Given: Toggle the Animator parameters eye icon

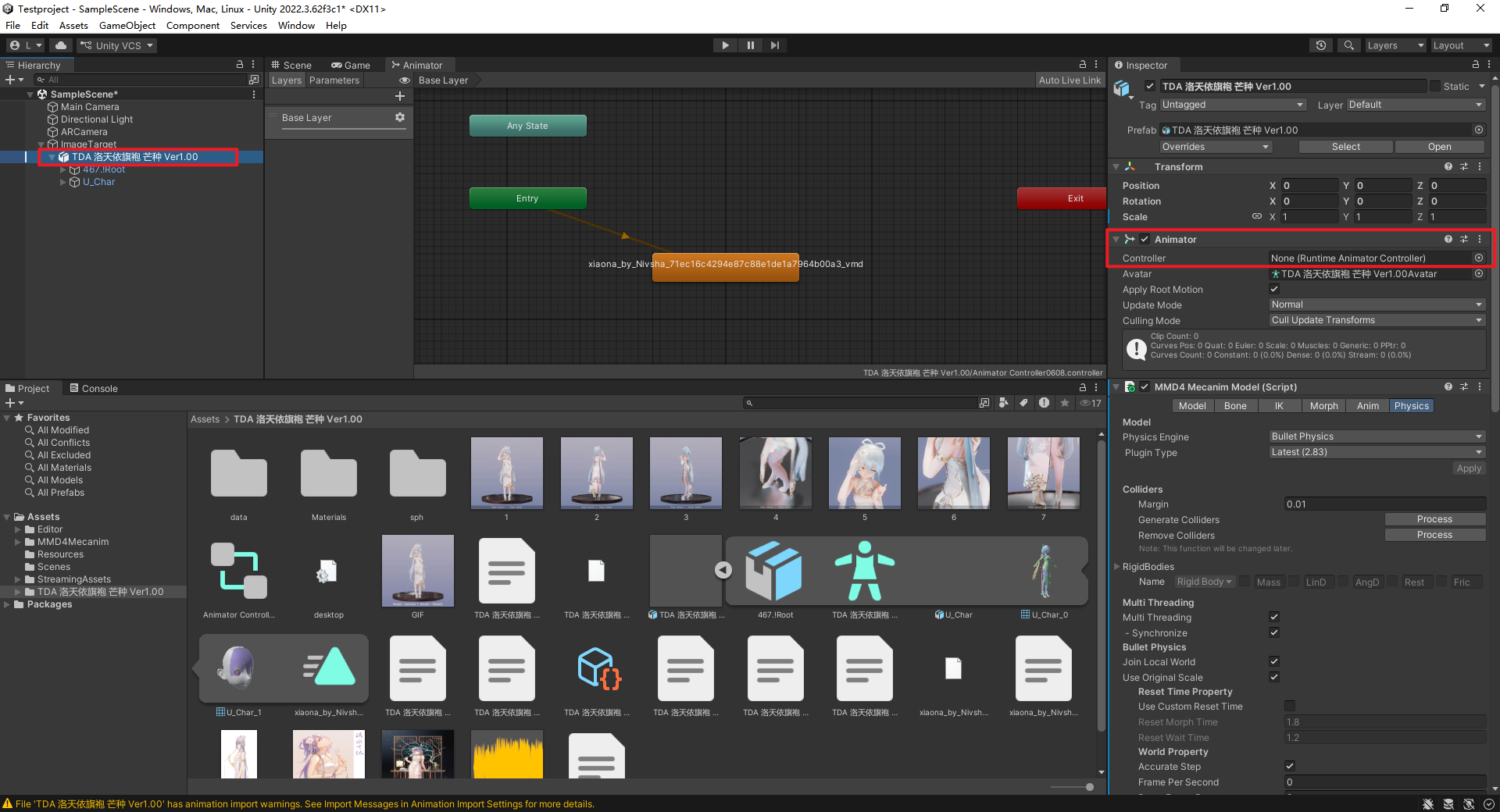Looking at the screenshot, I should [405, 80].
